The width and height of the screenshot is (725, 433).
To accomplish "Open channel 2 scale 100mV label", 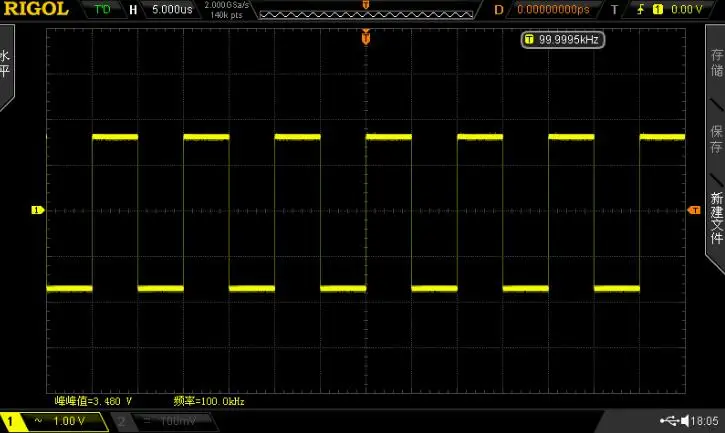I will [x=178, y=421].
